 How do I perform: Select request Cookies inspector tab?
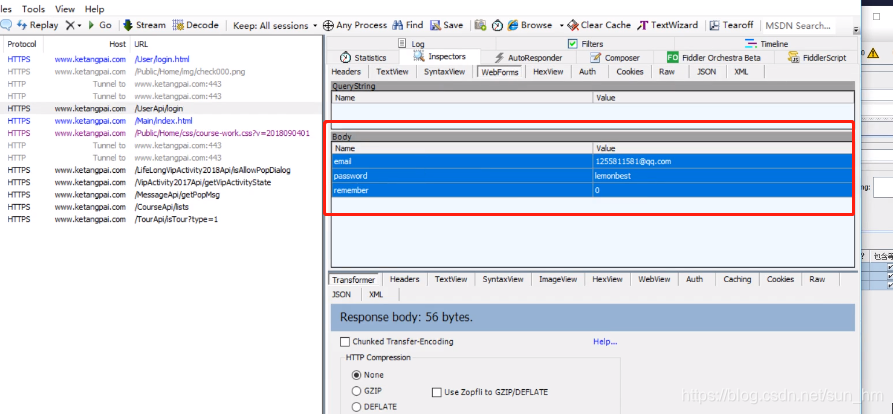(629, 72)
